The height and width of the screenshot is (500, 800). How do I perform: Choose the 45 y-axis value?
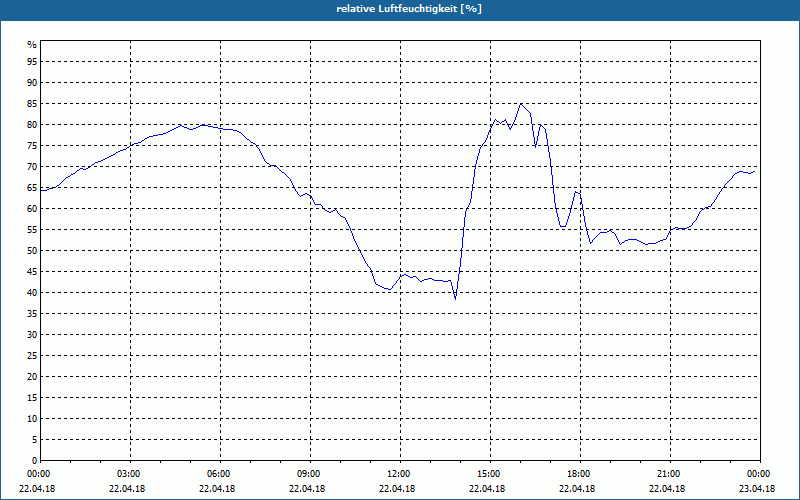tap(32, 271)
